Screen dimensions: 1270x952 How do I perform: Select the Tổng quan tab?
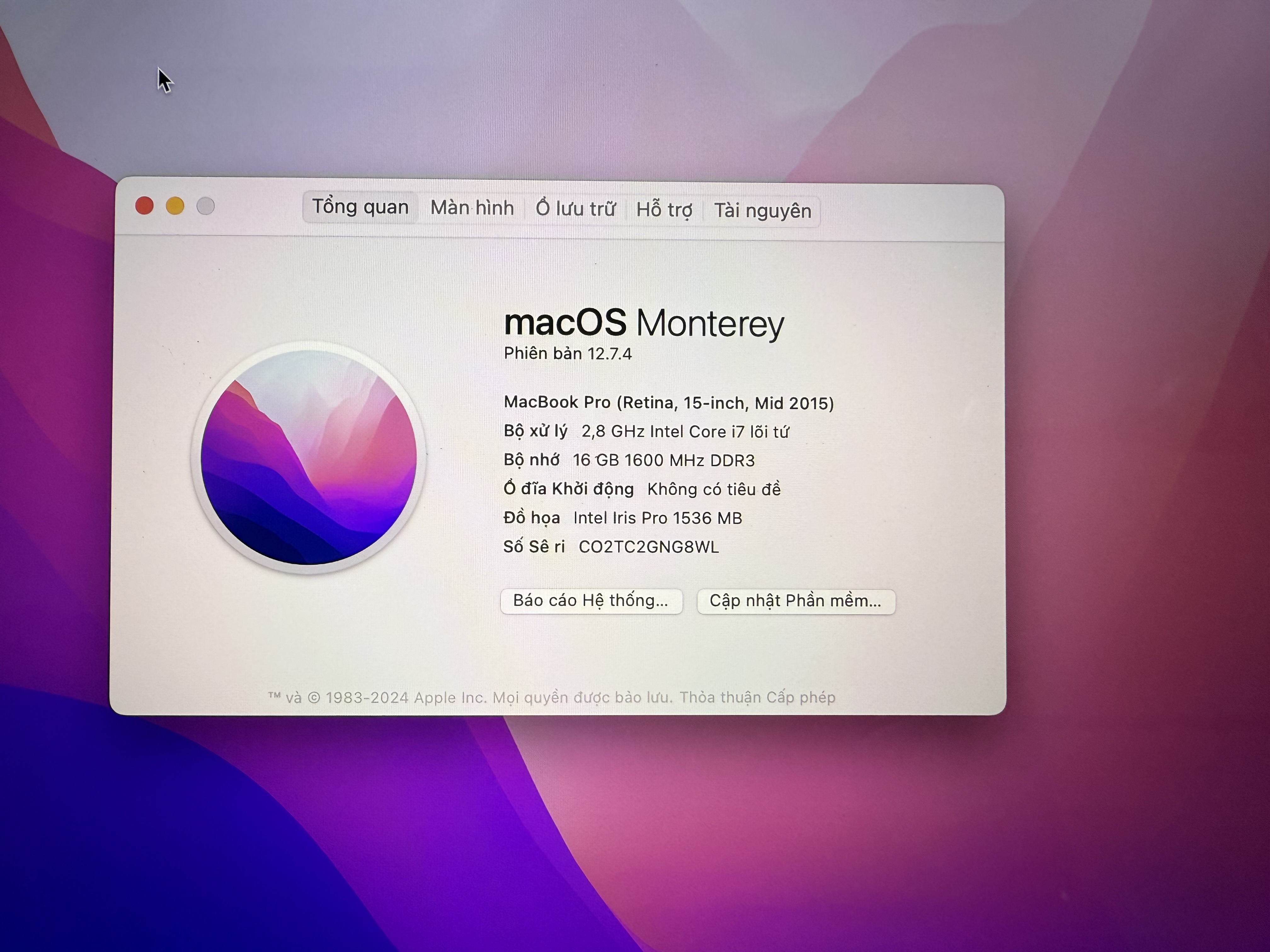click(360, 207)
